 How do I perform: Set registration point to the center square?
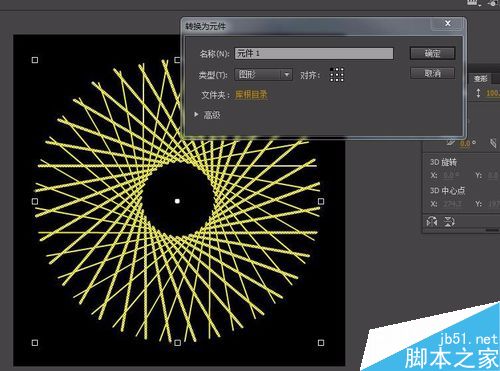click(337, 75)
